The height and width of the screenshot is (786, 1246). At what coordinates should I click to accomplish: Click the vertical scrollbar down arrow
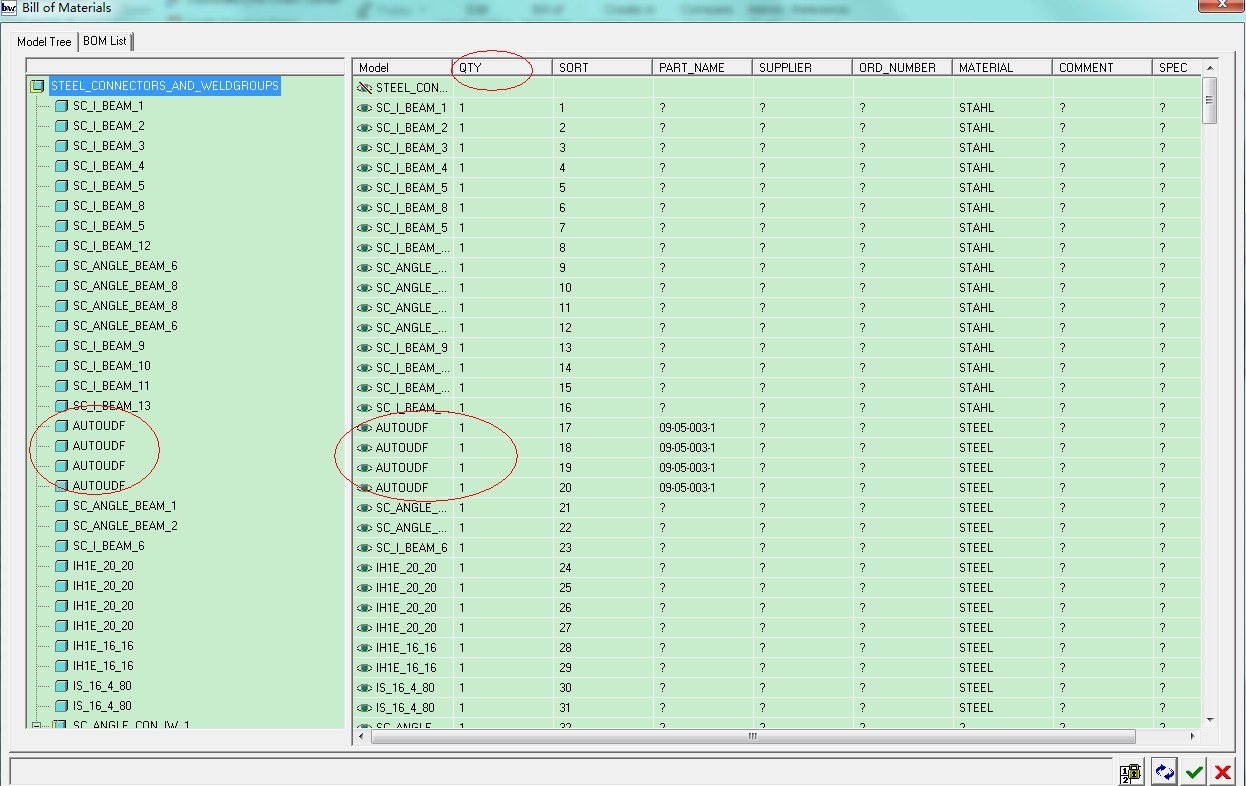tap(1210, 720)
